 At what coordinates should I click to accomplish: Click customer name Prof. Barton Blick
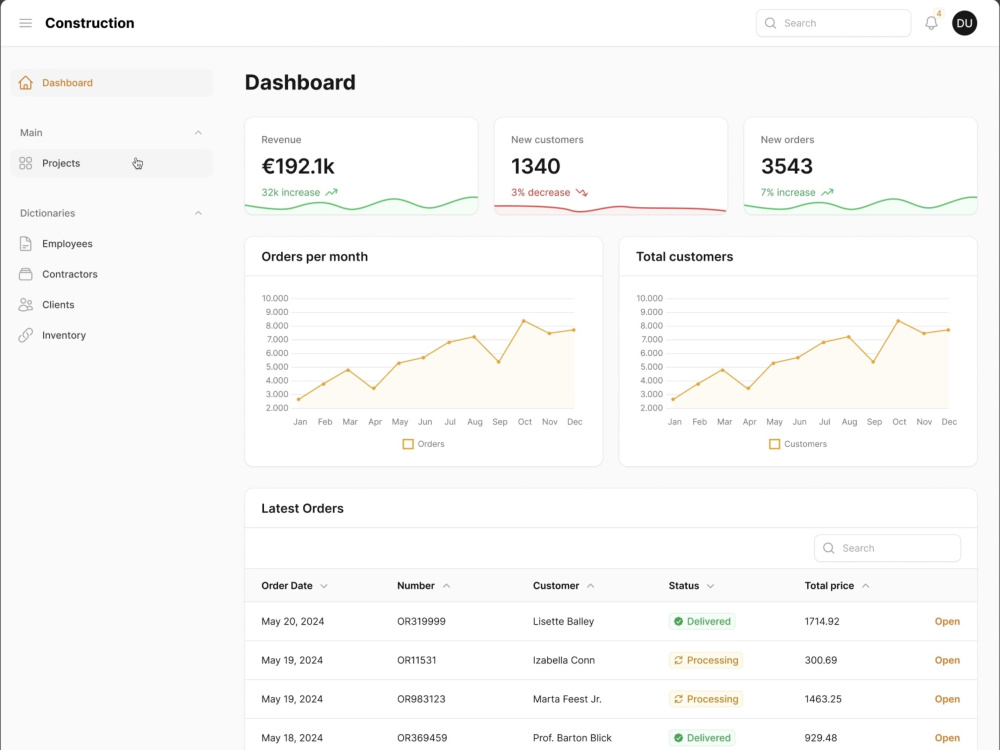click(x=572, y=738)
